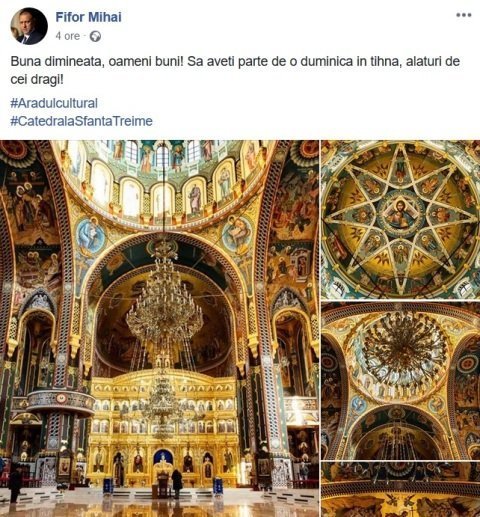Open Fifor Mihai's profile picture

(29, 26)
